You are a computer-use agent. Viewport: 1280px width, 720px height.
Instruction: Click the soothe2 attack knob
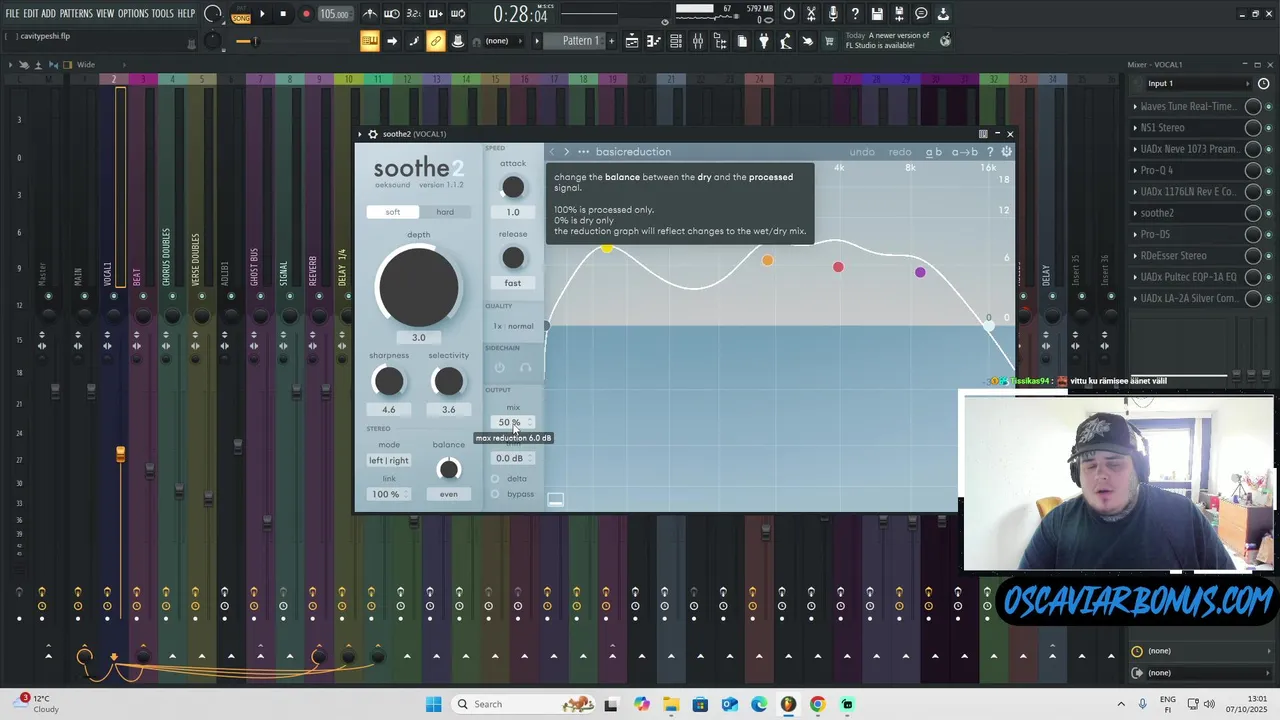click(513, 187)
